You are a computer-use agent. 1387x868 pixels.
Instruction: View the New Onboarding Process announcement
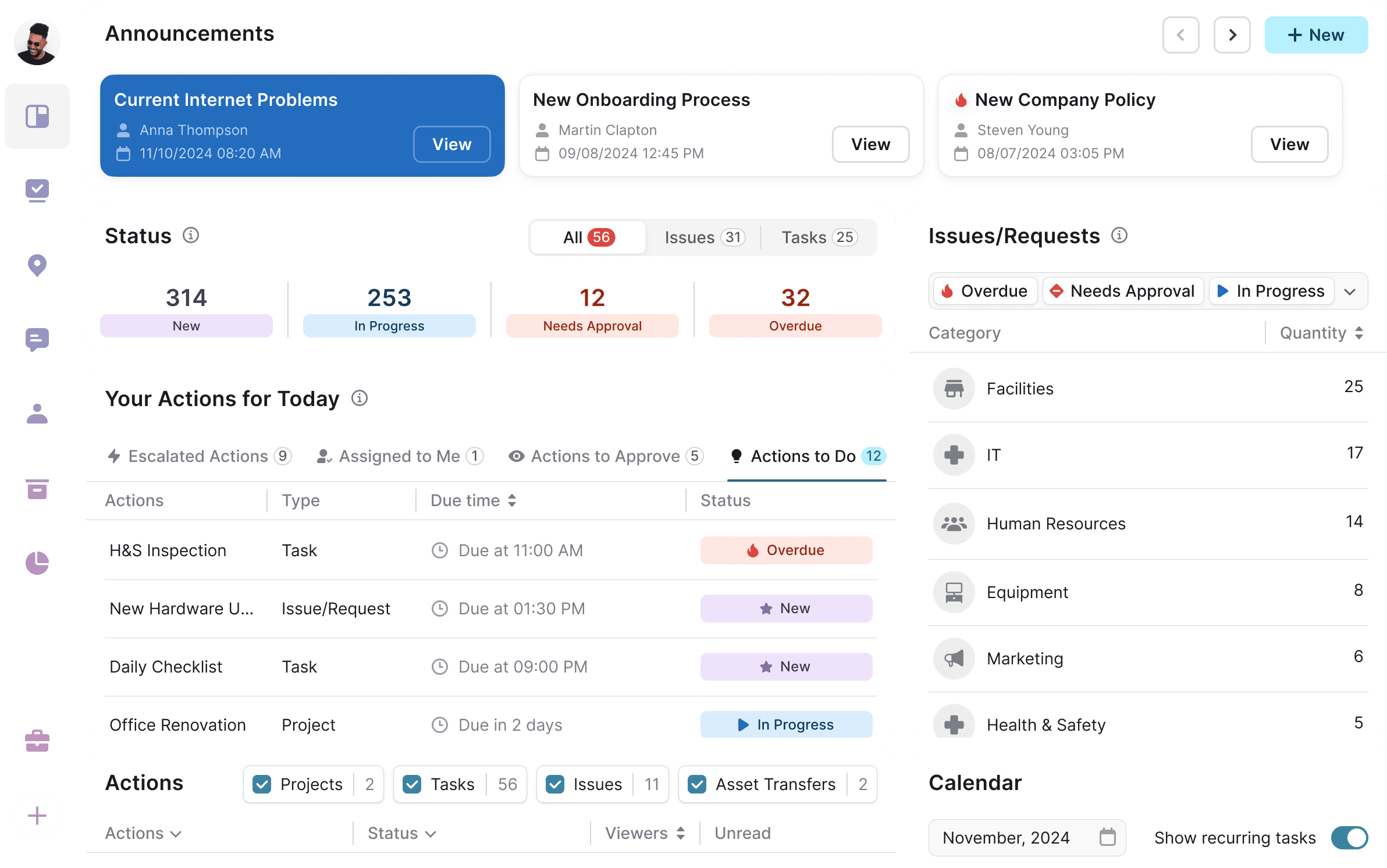point(870,144)
